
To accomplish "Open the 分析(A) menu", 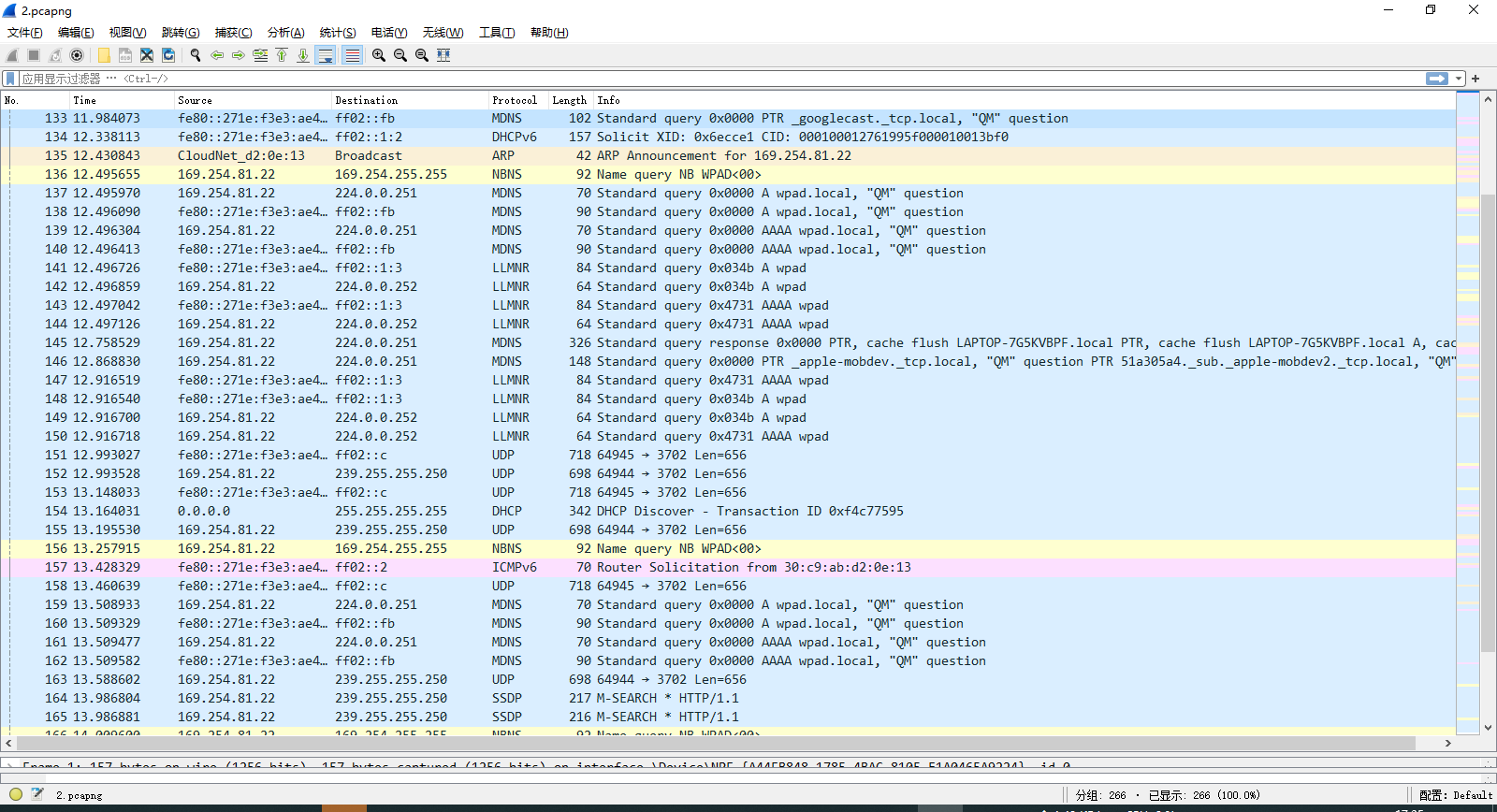I will point(285,33).
